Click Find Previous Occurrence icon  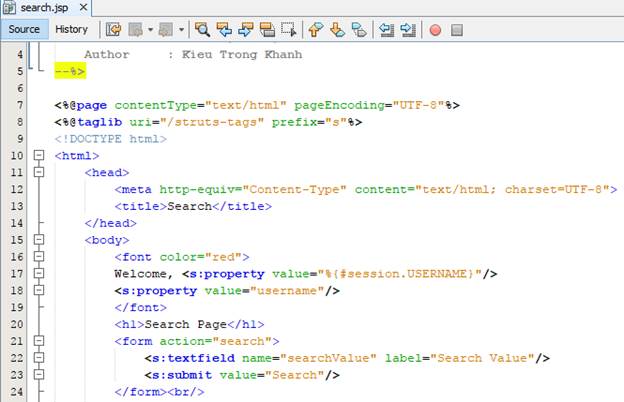pyautogui.click(x=224, y=30)
